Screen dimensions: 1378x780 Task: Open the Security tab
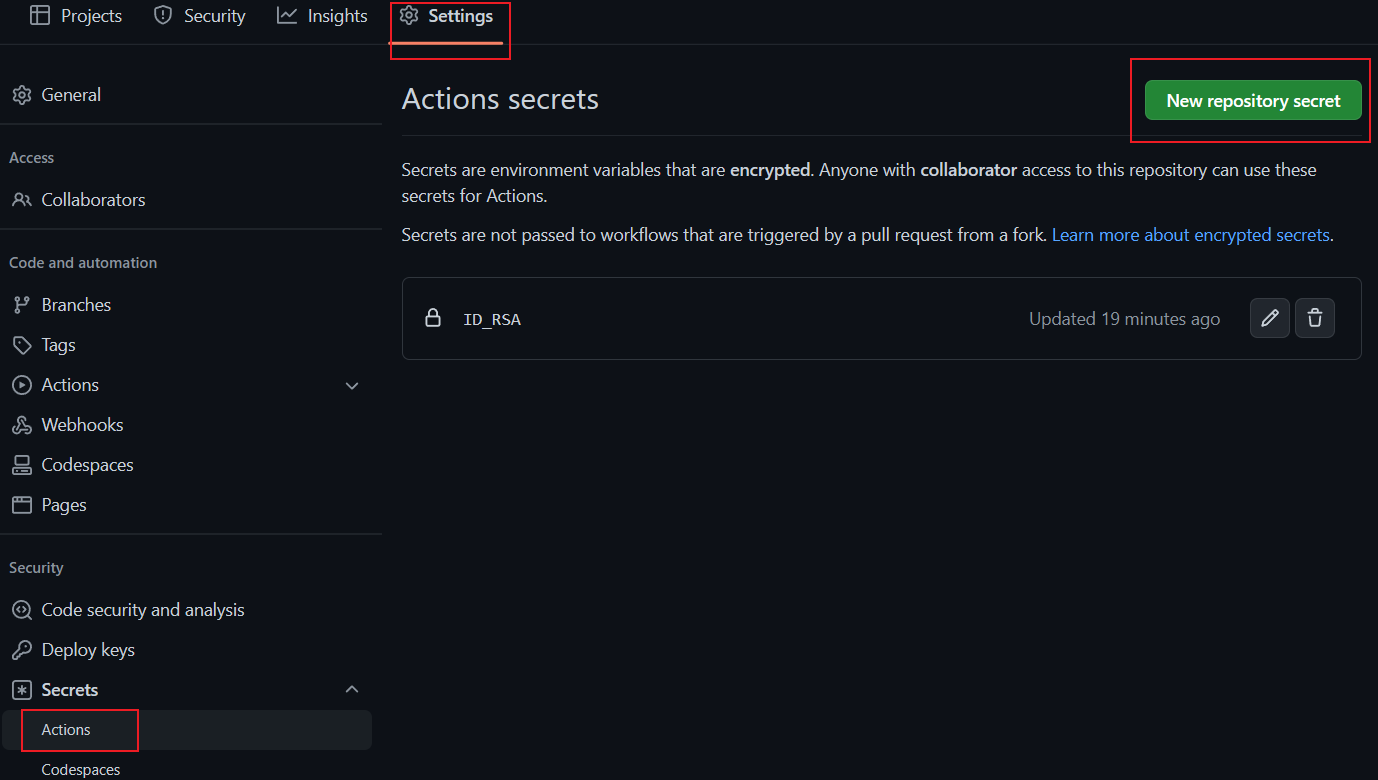point(198,15)
